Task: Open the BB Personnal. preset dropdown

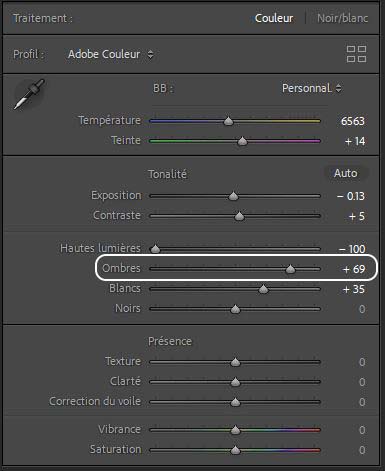Action: tap(311, 88)
